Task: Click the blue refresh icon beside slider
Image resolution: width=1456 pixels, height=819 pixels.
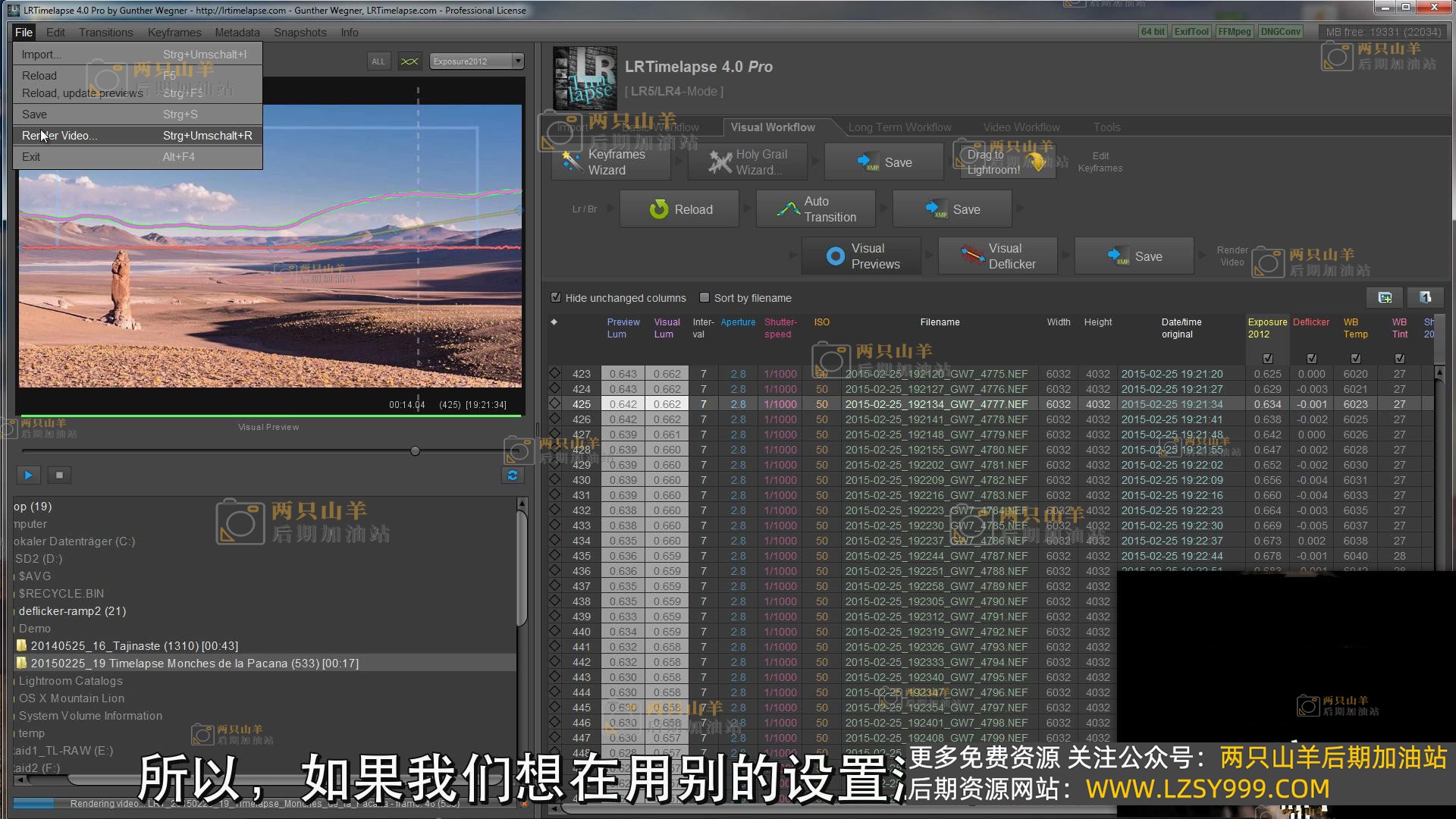Action: [x=513, y=475]
